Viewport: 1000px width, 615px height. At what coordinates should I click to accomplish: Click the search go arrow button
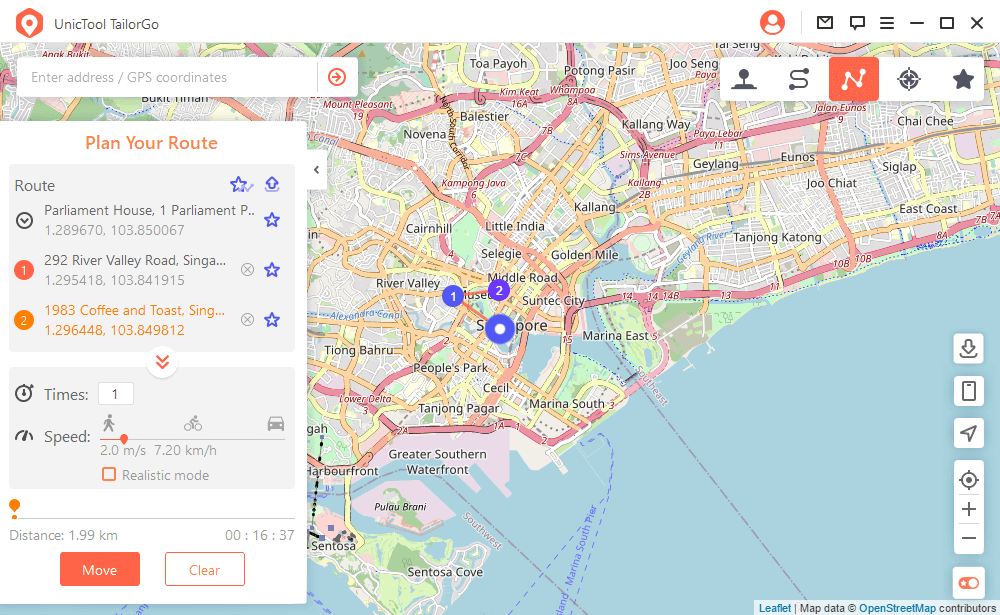point(337,77)
